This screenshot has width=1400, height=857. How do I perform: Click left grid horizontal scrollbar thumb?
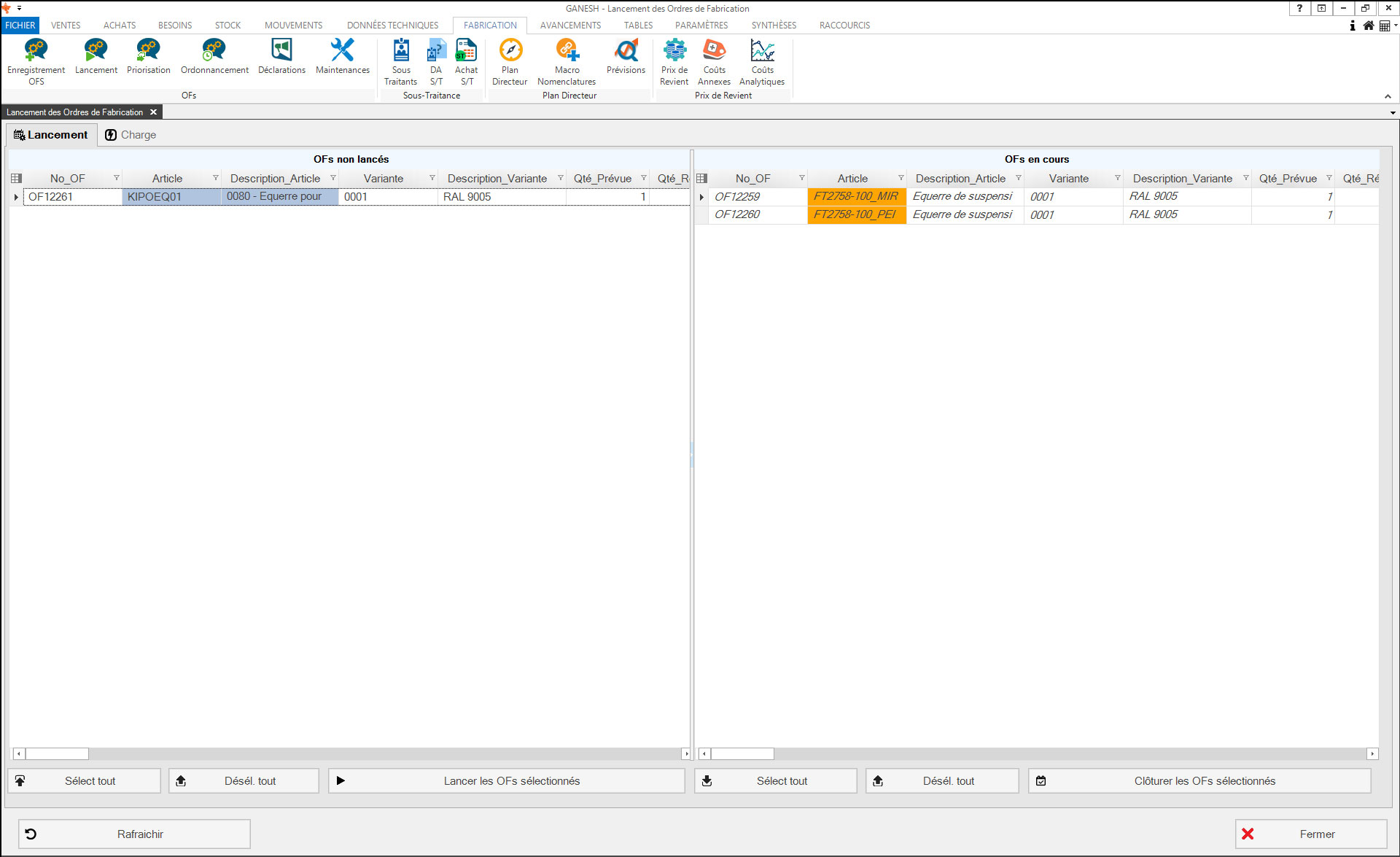57,753
